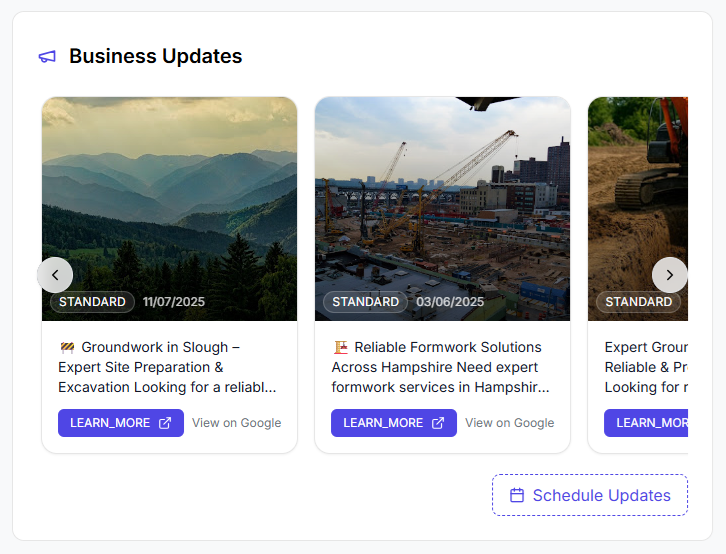View Groundwork in Slough post on Google
This screenshot has height=554, width=726.
pyautogui.click(x=237, y=423)
